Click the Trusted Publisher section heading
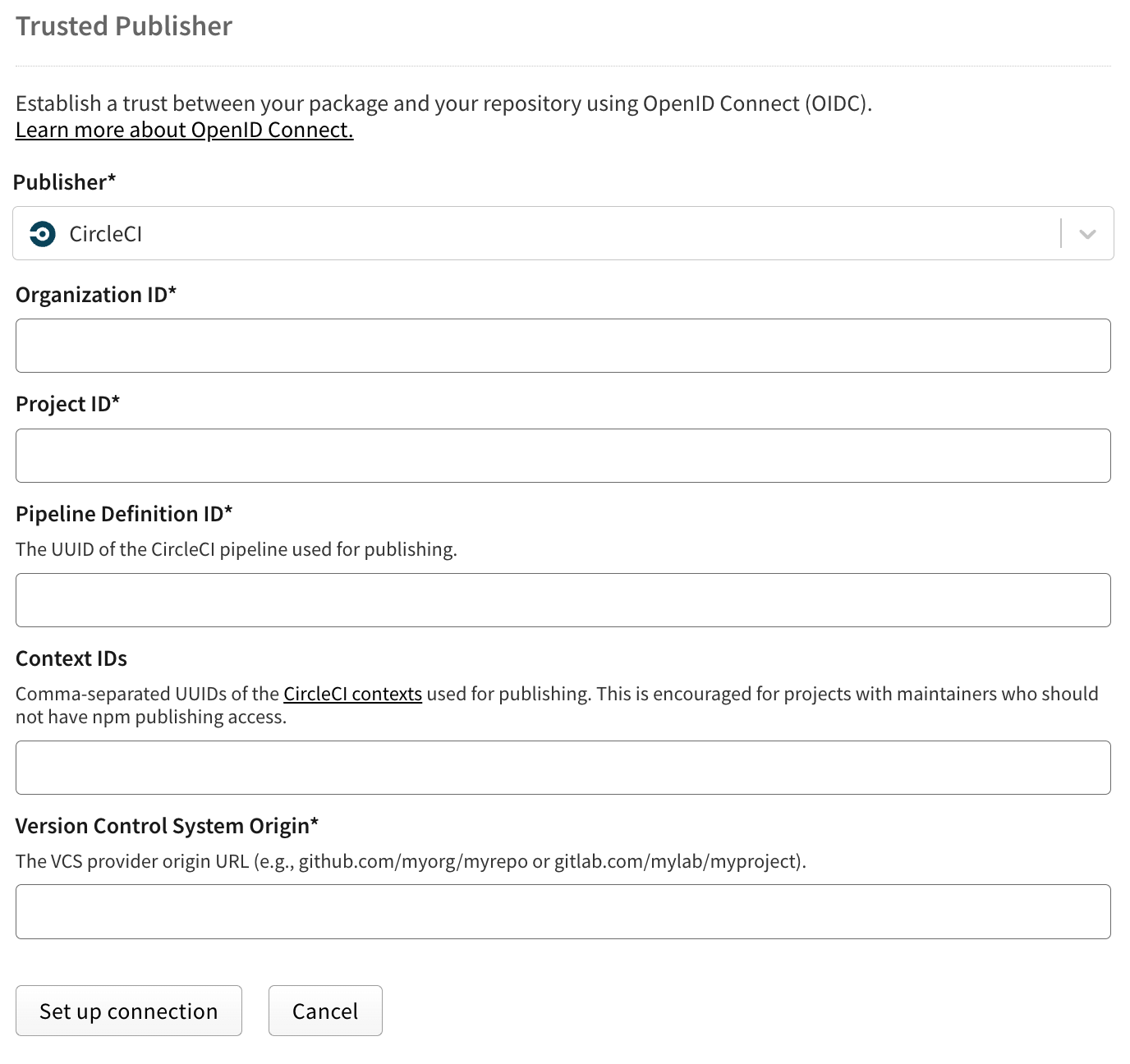The image size is (1130, 1064). pos(124,26)
